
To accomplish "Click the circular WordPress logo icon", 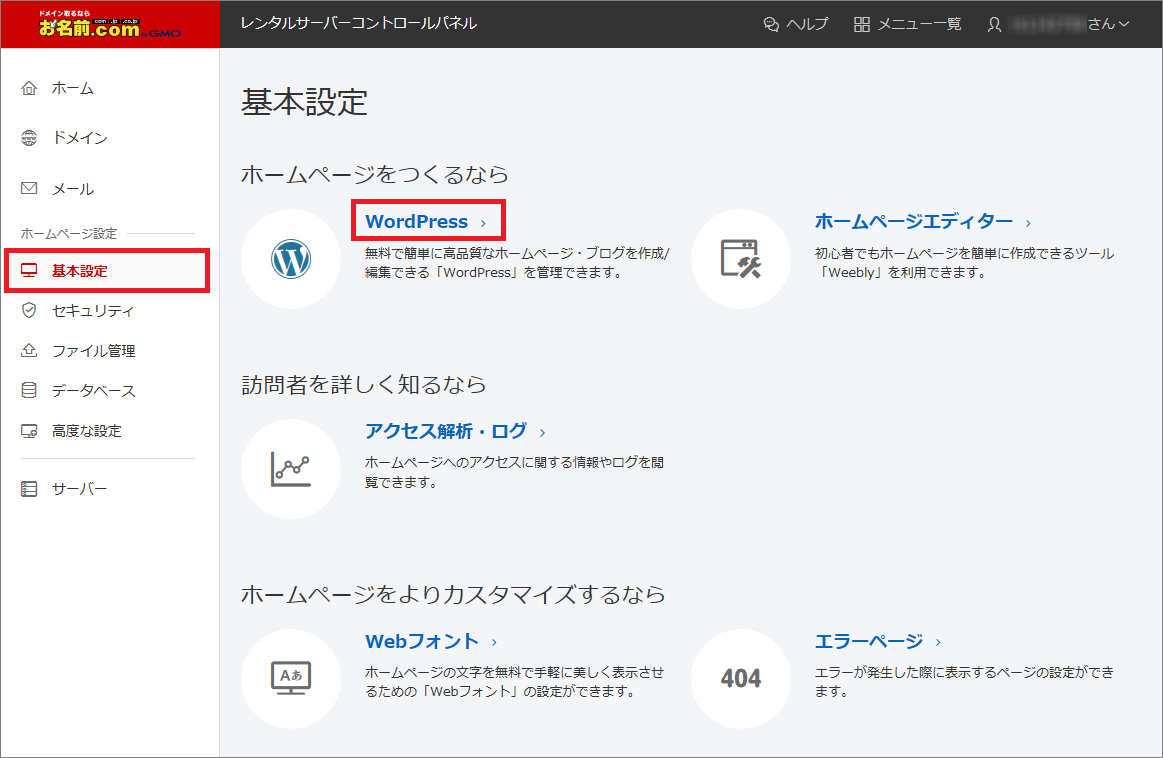I will tap(291, 258).
